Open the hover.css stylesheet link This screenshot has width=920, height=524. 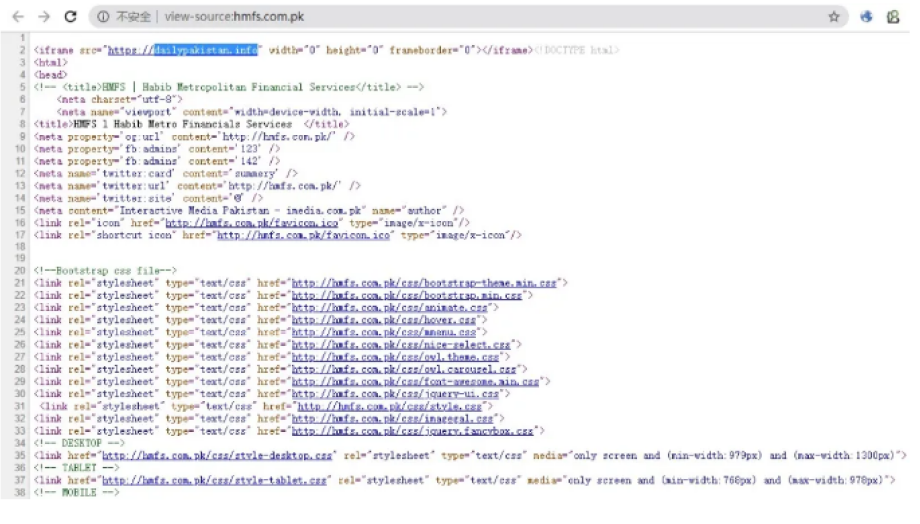click(x=383, y=320)
